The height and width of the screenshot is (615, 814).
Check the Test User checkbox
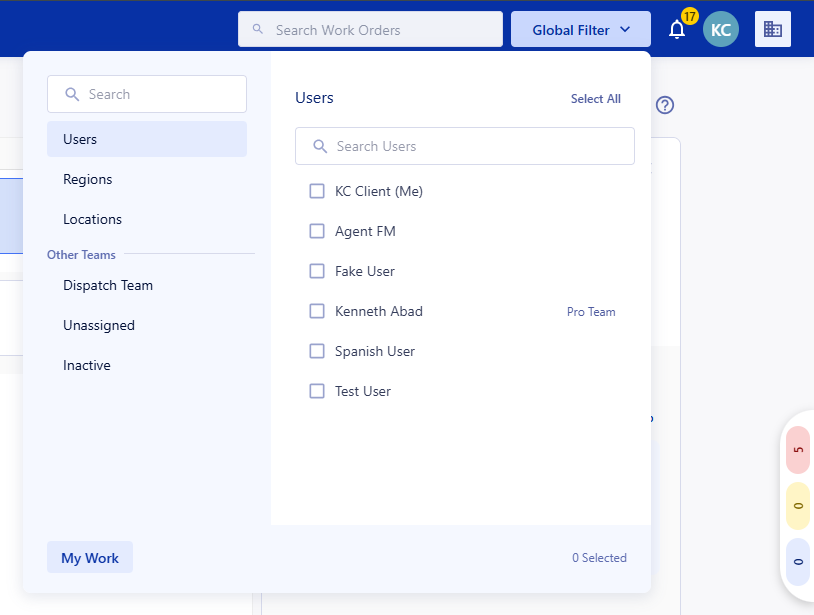[x=317, y=391]
